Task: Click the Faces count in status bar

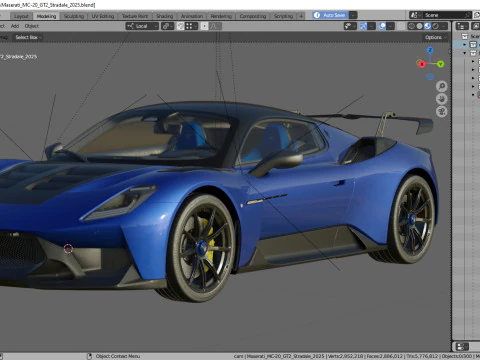Action: click(385, 356)
